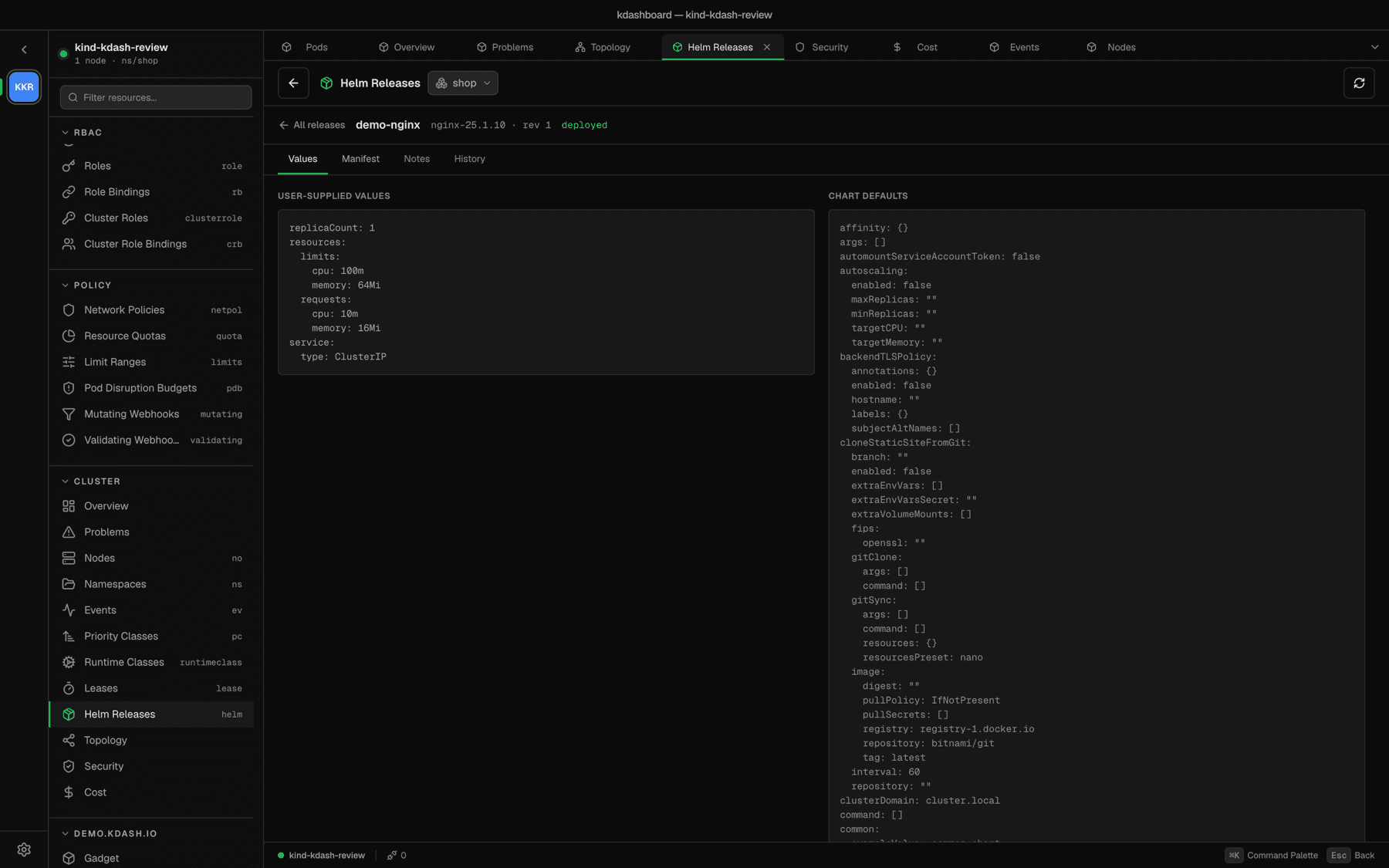Open Cluster Roles in the sidebar
Screen dimensions: 1389x868
pos(151,218)
